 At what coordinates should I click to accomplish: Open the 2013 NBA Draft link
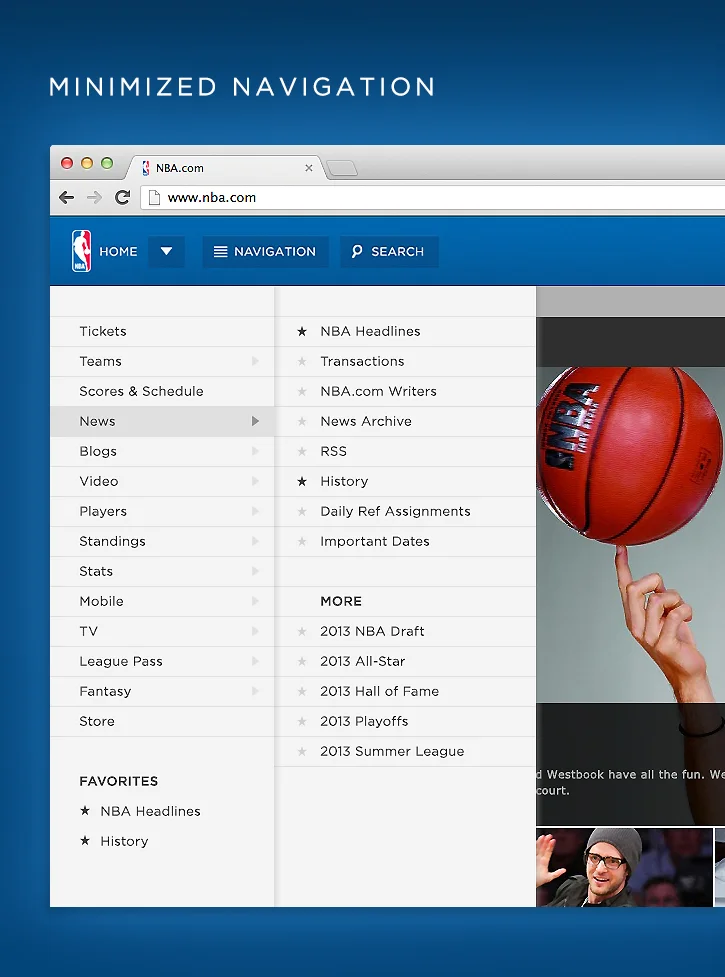pos(372,631)
